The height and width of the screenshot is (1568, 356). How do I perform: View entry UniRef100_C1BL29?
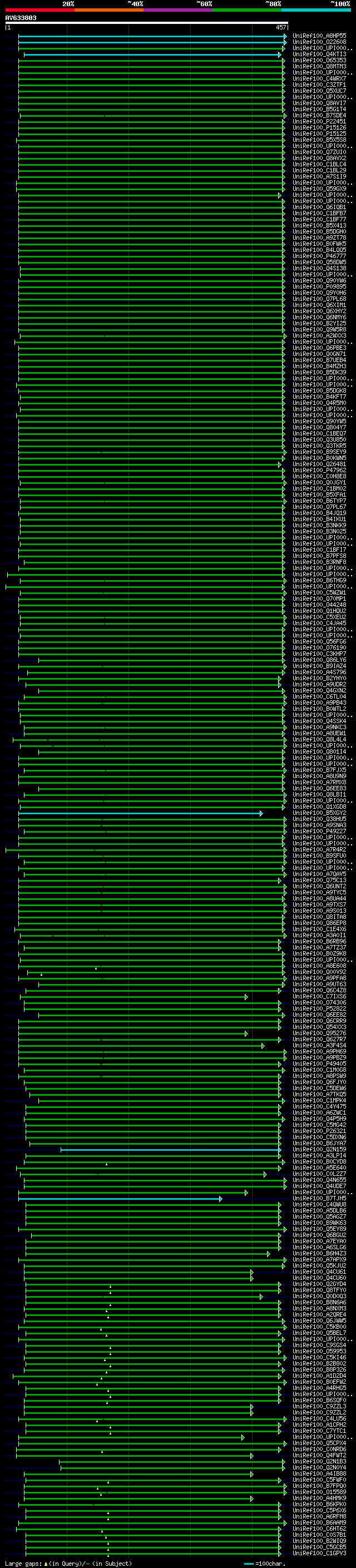pos(319,170)
